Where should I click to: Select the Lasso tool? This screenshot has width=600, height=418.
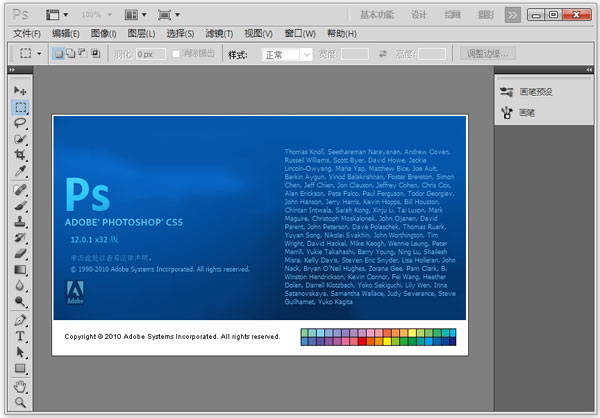[20, 123]
